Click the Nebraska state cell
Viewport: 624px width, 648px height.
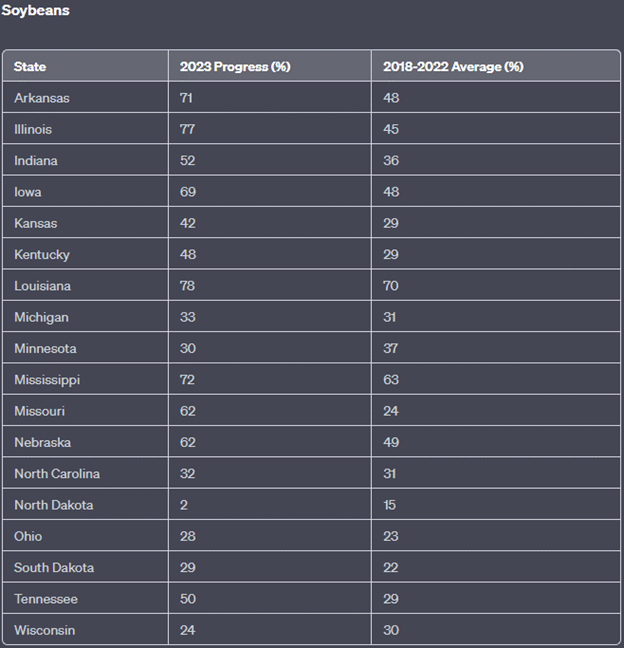click(42, 442)
